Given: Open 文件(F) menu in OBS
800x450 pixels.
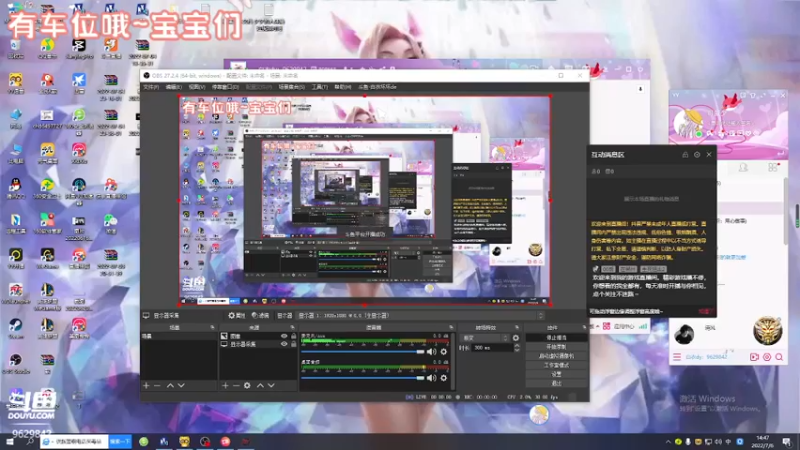Looking at the screenshot, I should pyautogui.click(x=151, y=87).
